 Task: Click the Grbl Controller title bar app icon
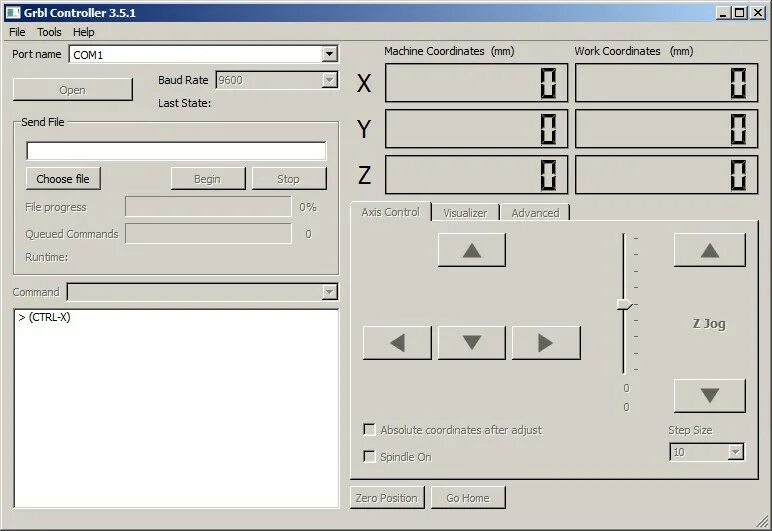tap(13, 12)
